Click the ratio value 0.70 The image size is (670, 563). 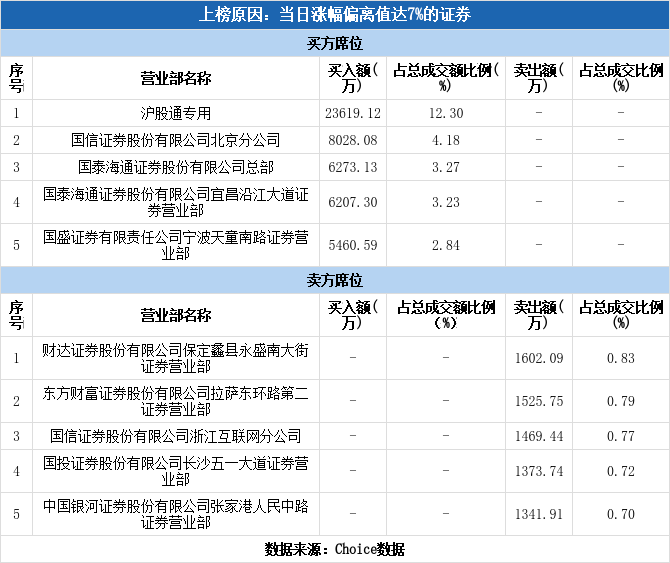621,514
